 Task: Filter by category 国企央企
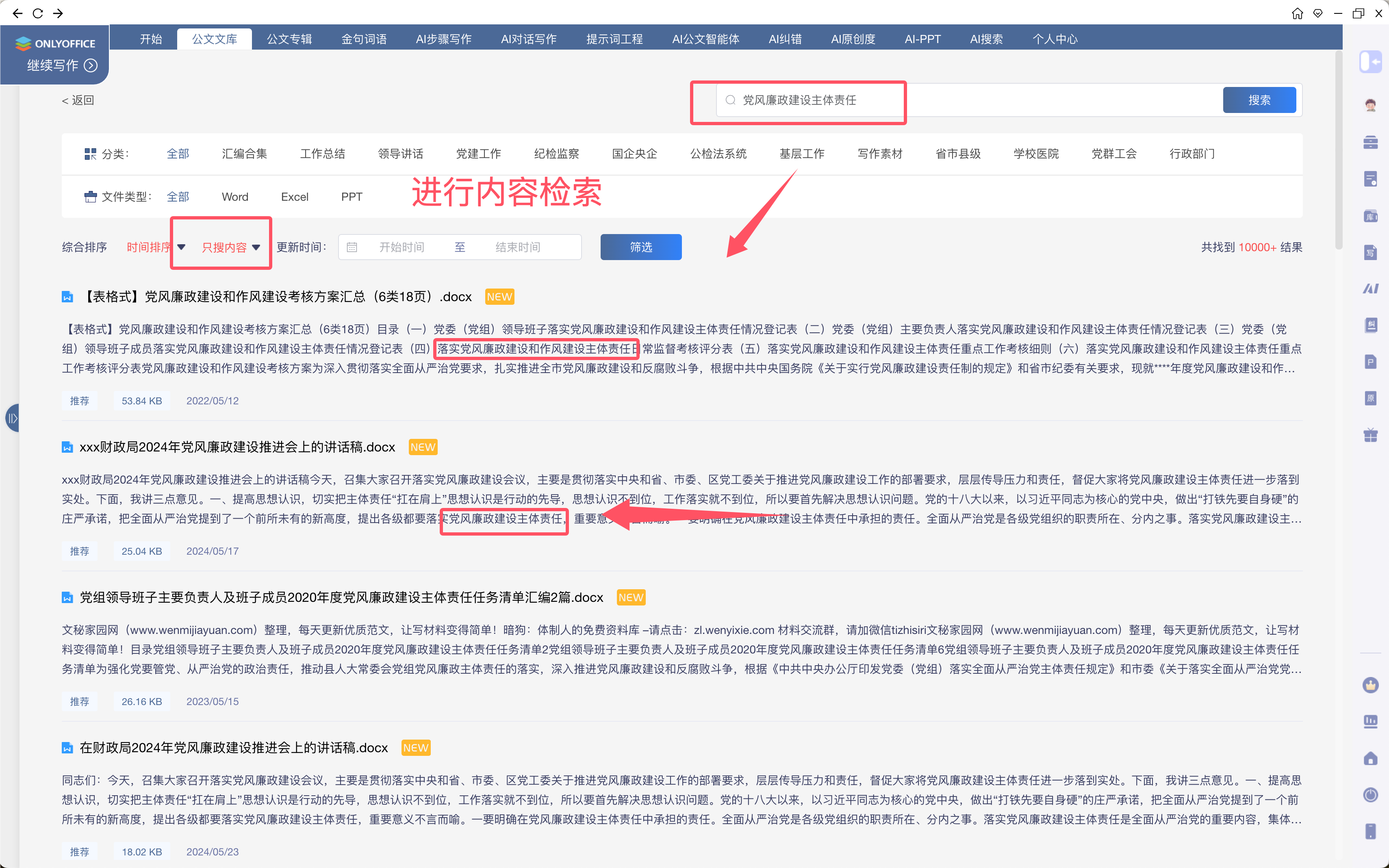[635, 153]
